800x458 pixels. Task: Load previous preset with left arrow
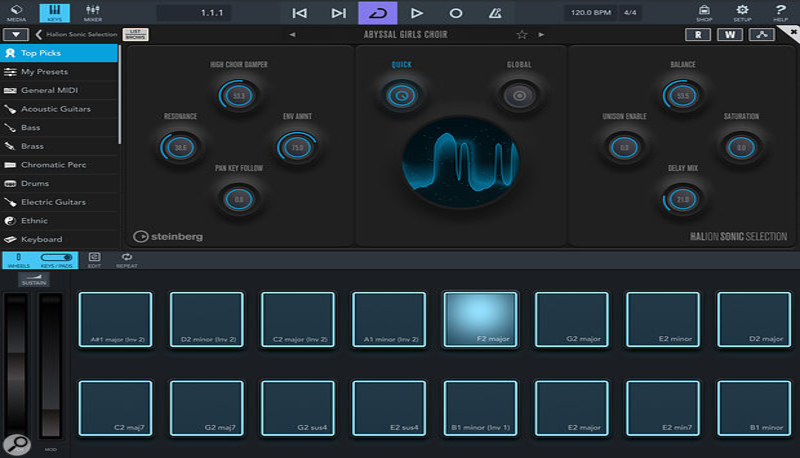292,35
